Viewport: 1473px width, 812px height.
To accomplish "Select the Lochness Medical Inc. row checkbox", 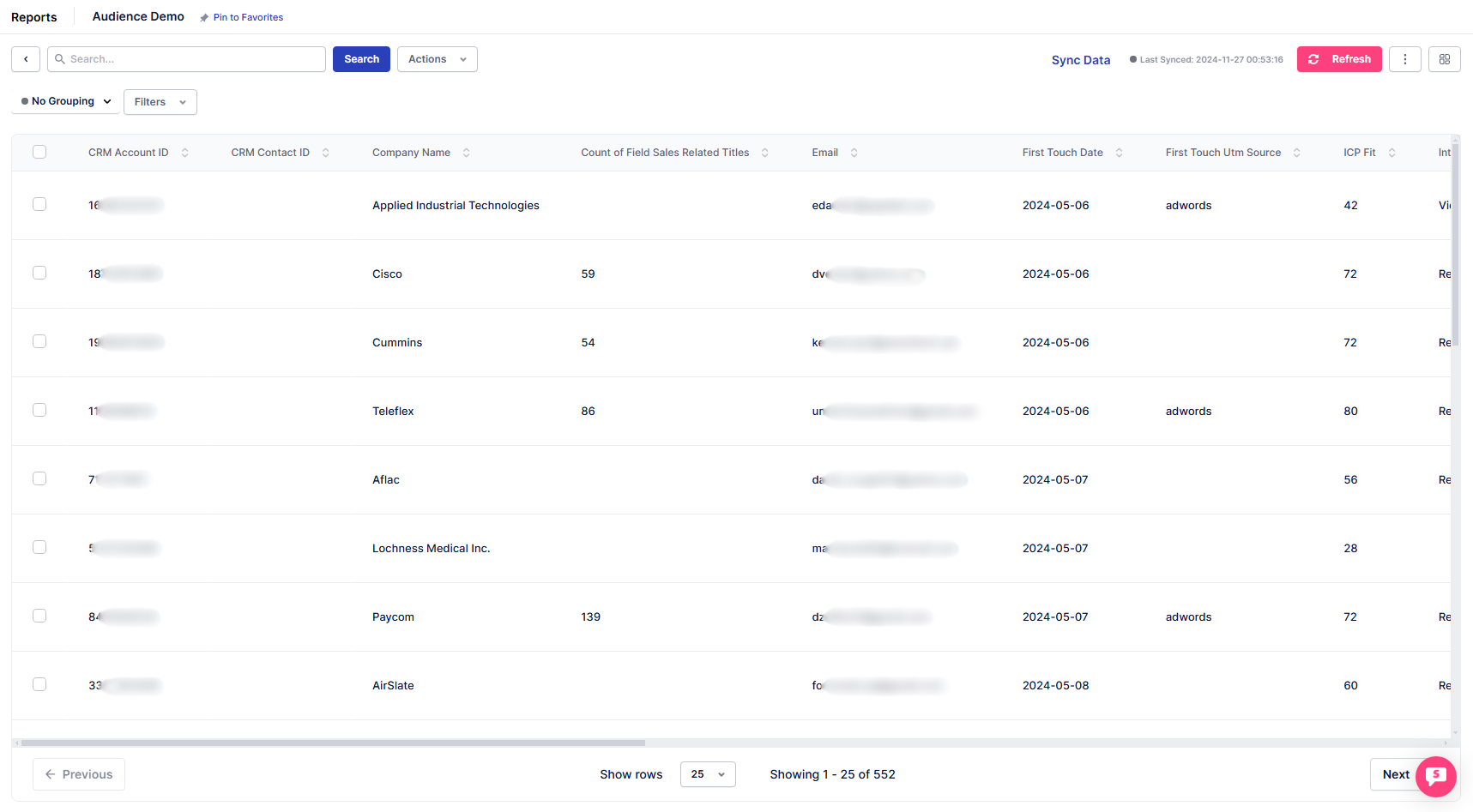I will coord(39,547).
